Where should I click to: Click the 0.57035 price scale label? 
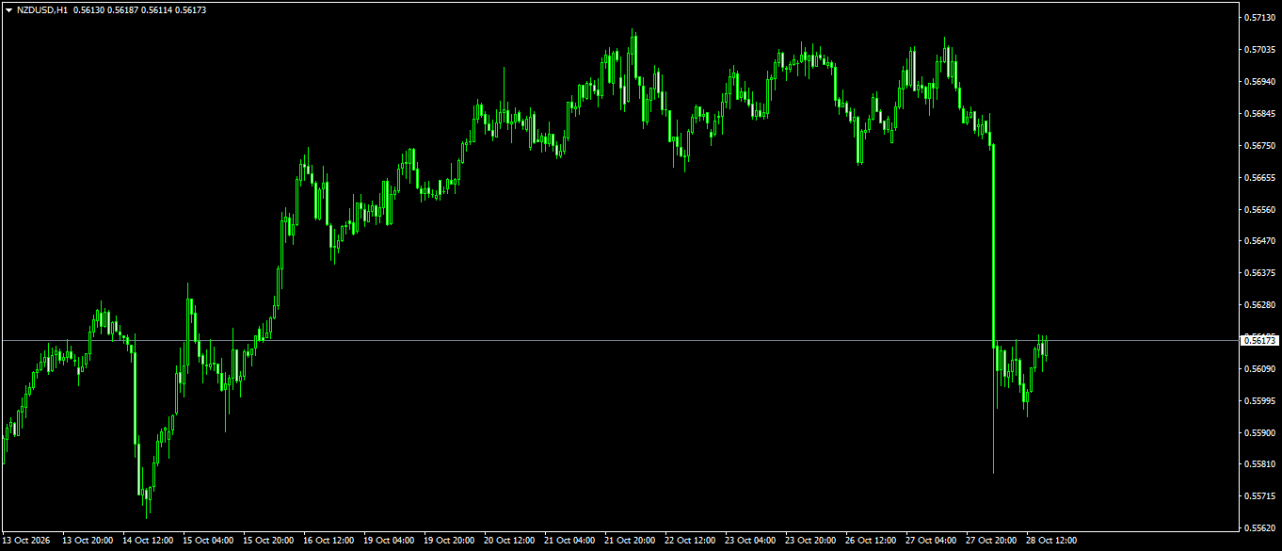1261,50
